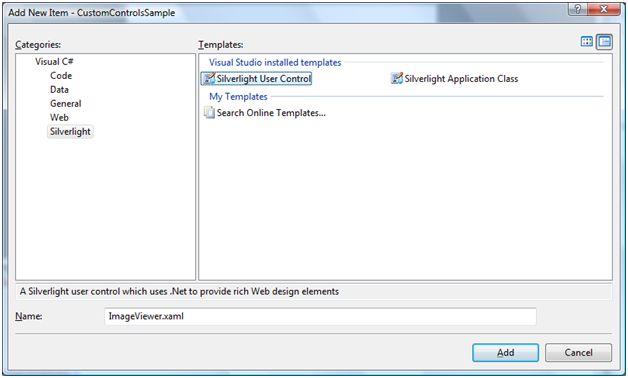This screenshot has height=378, width=628.
Task: Click the Add button
Action: coord(505,353)
